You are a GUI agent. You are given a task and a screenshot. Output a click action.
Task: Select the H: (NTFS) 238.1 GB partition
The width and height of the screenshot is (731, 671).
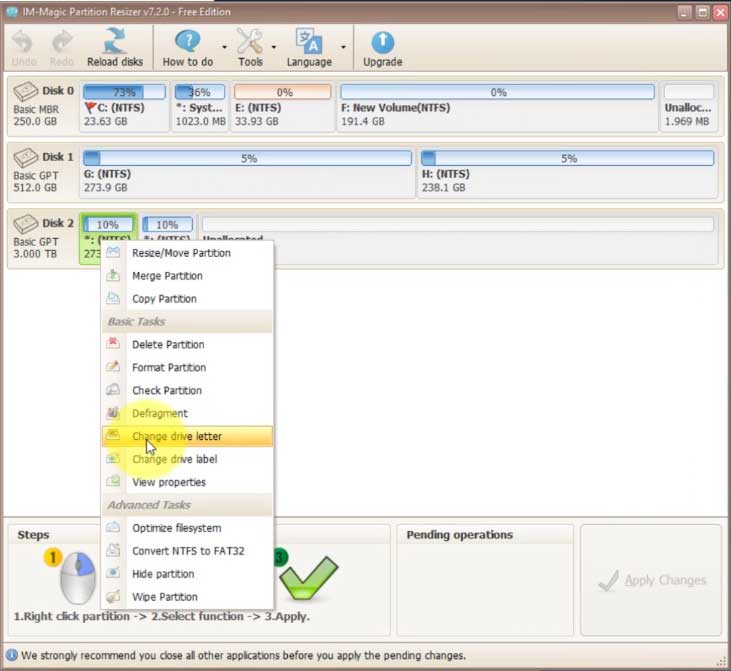point(567,173)
